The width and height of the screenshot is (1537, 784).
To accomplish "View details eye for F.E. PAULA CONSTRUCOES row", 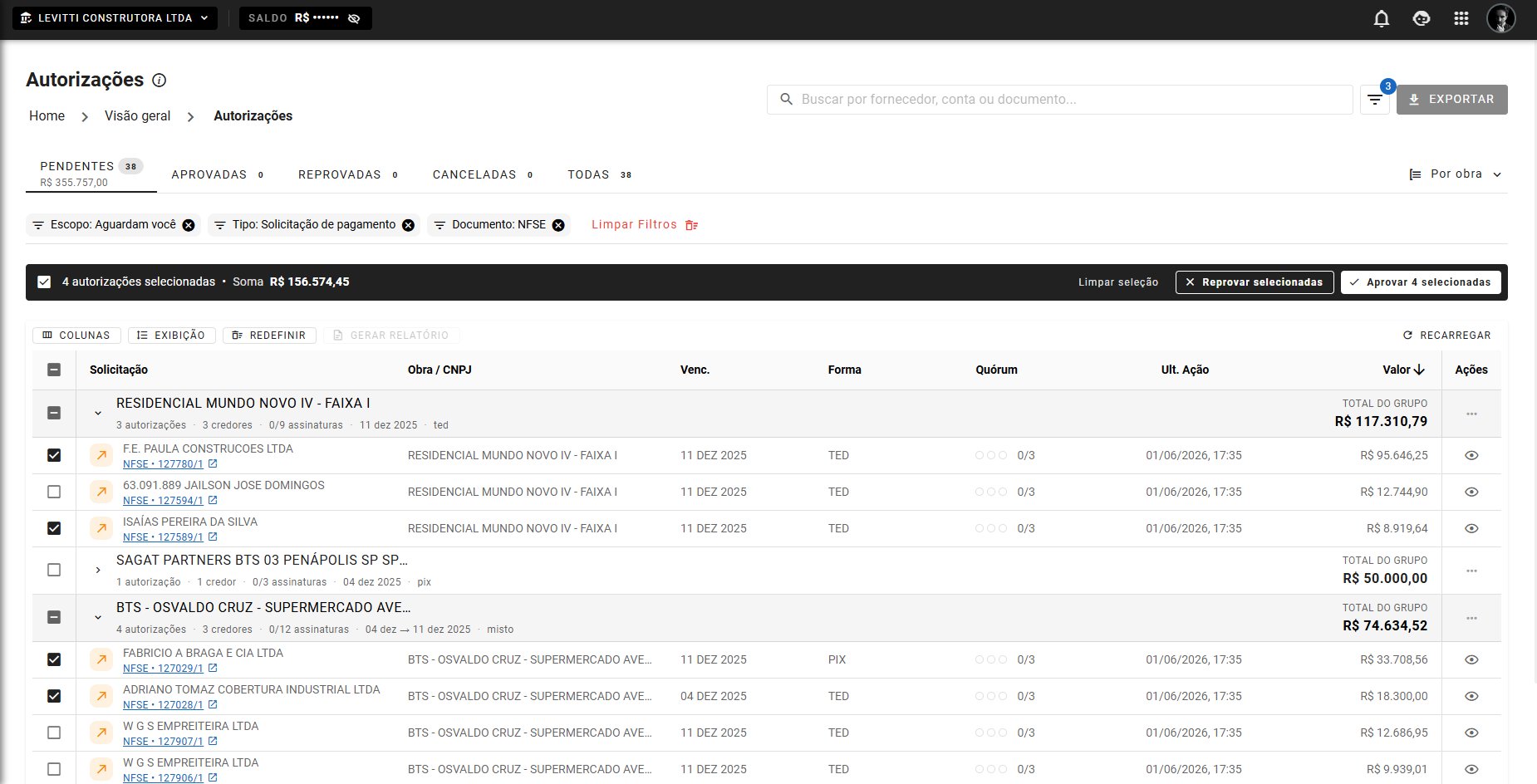I will coord(1471,455).
